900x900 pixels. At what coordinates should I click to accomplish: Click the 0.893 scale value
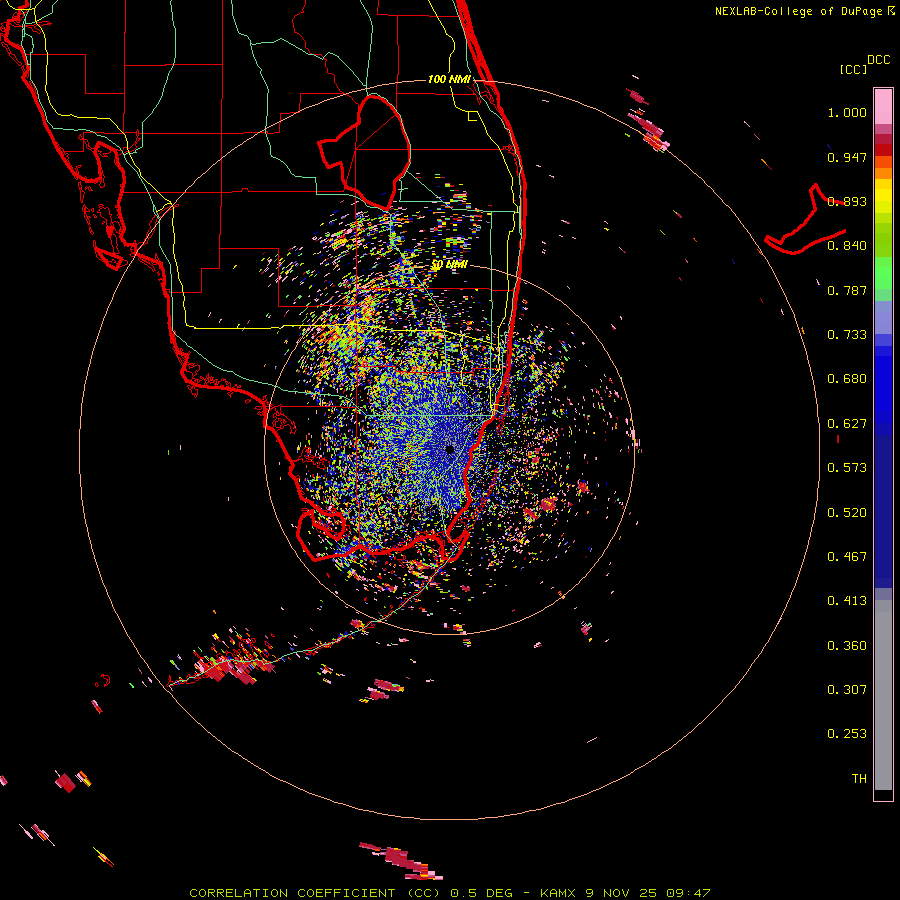847,201
